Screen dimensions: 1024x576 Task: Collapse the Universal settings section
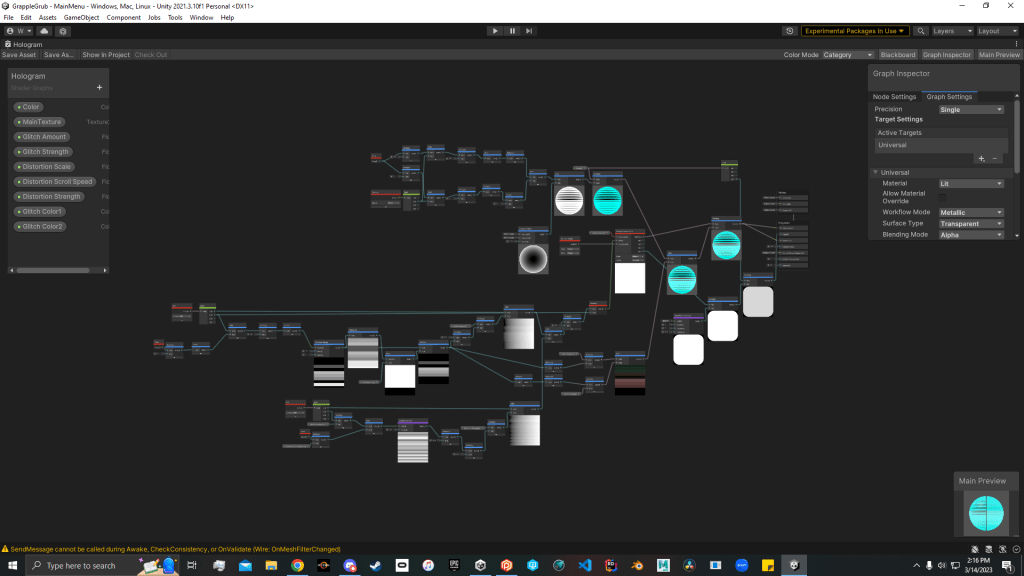click(875, 172)
